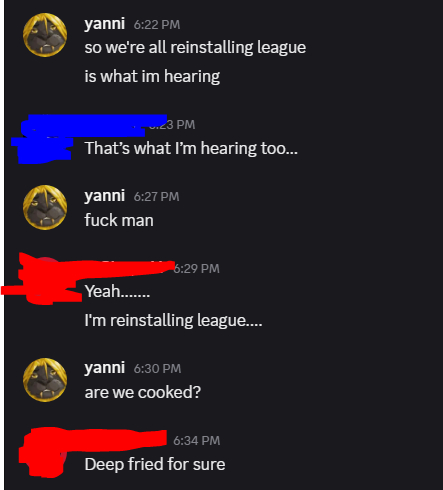Open yanni's avatar on the 6:22 PM message
Screen dimensions: 443x490
[45, 35]
